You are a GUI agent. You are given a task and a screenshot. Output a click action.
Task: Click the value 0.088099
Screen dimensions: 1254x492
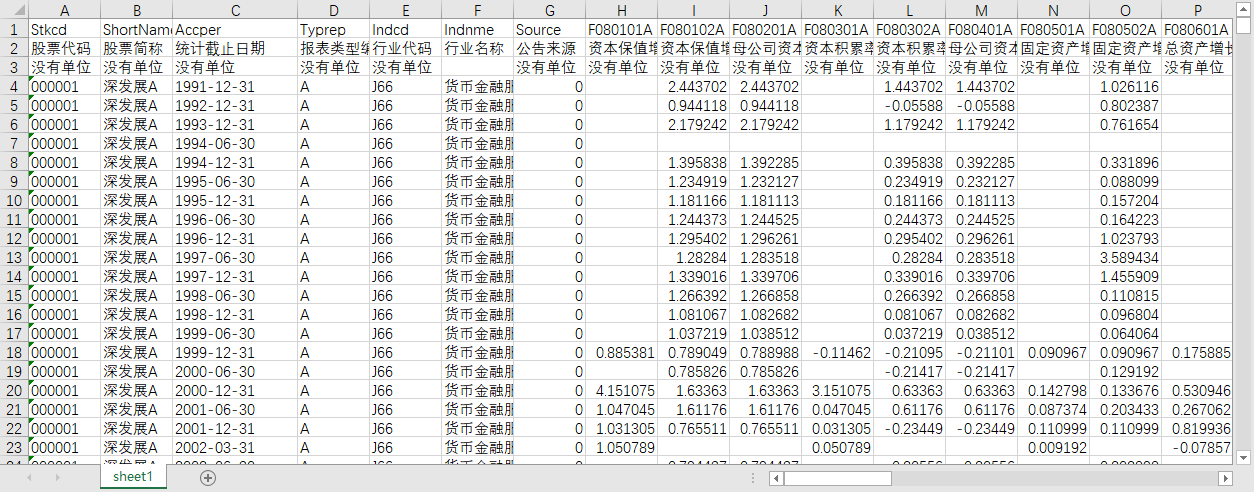click(x=1126, y=182)
